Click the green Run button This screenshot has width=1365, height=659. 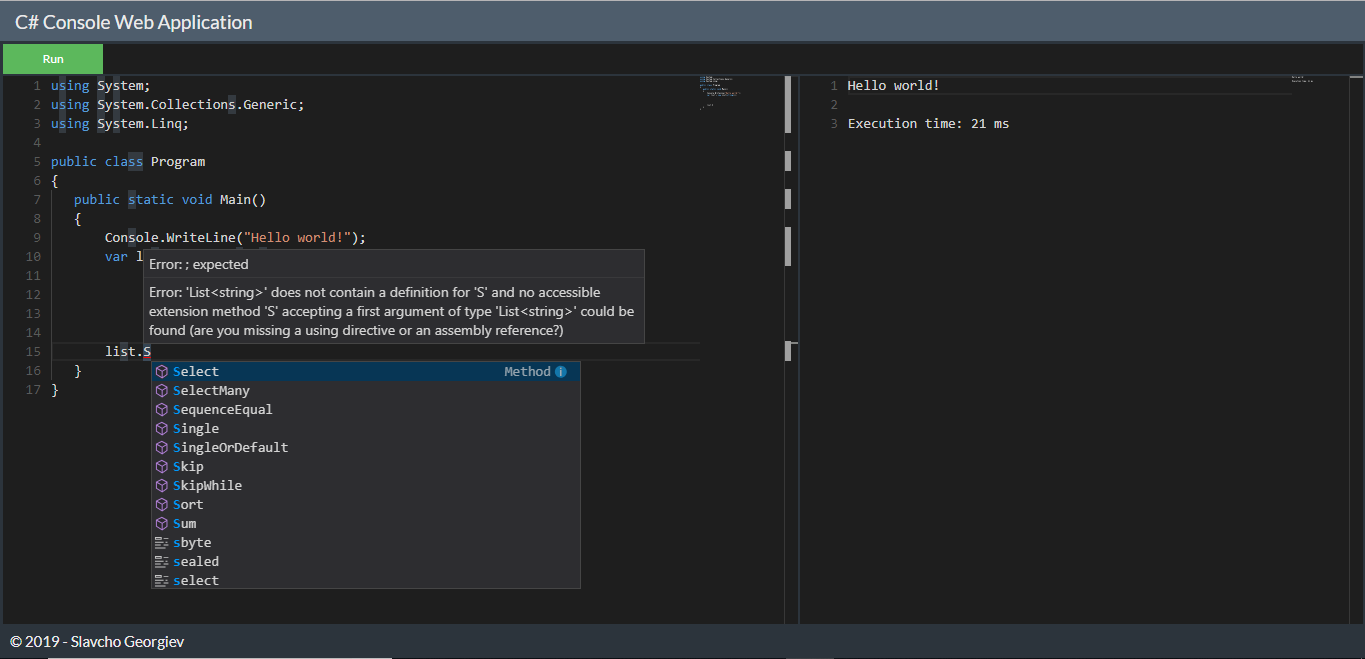click(x=53, y=59)
